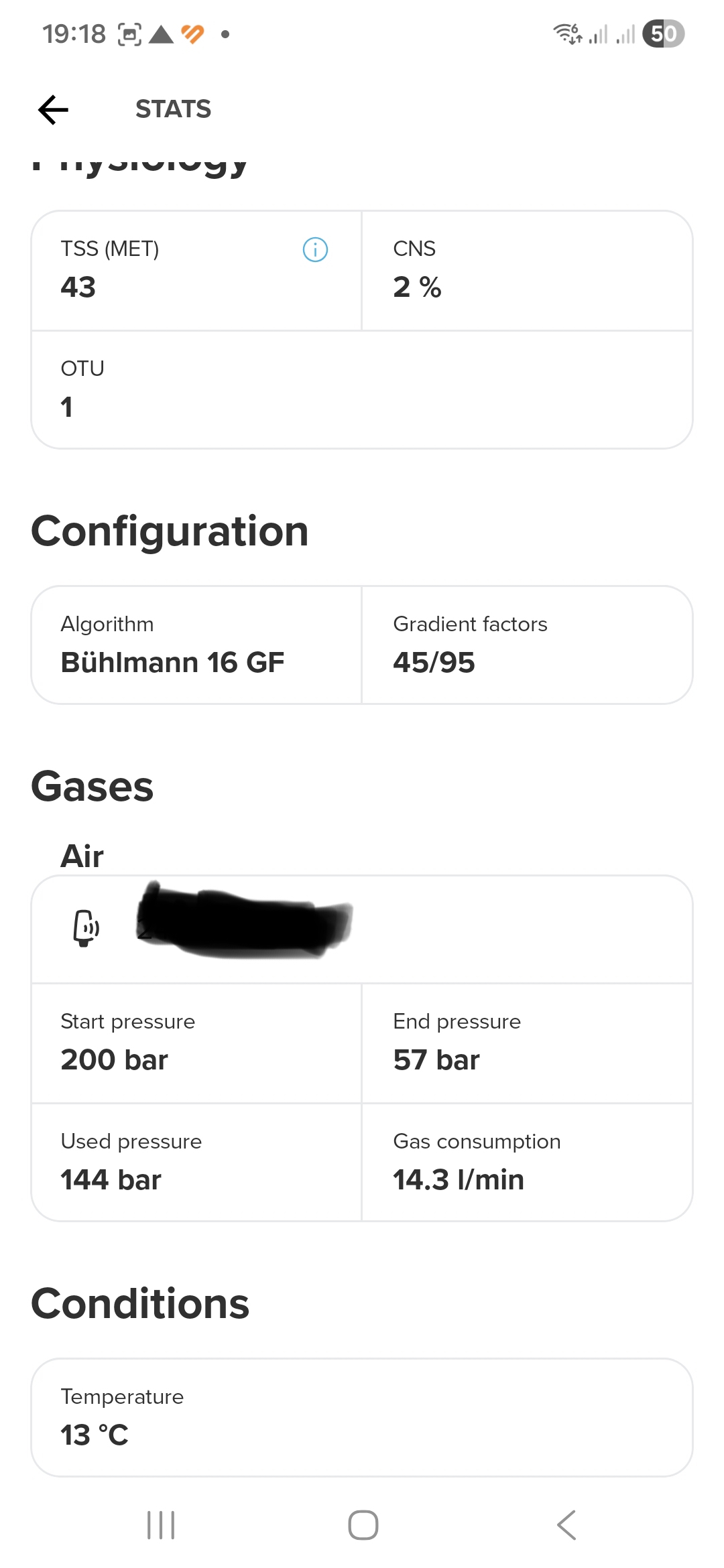
Task: Tap the Bühlmann 16 GF algorithm cell
Action: [196, 645]
